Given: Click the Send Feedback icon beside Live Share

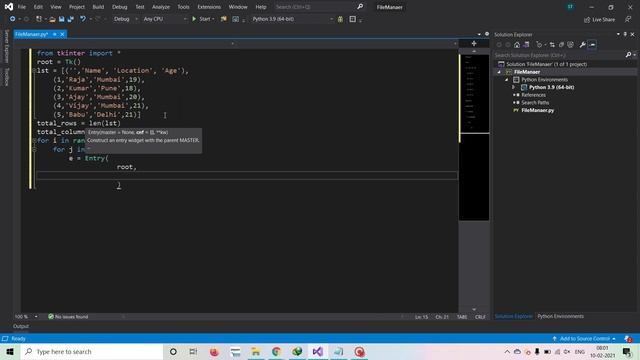Looking at the screenshot, I should (x=628, y=20).
